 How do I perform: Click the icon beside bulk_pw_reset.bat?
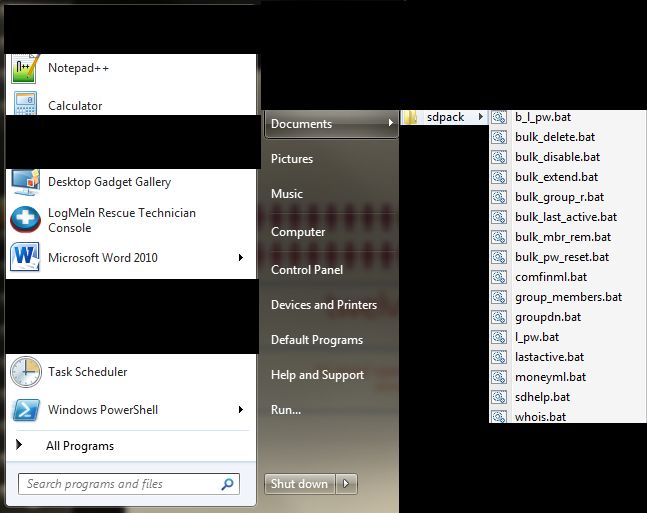tap(498, 257)
